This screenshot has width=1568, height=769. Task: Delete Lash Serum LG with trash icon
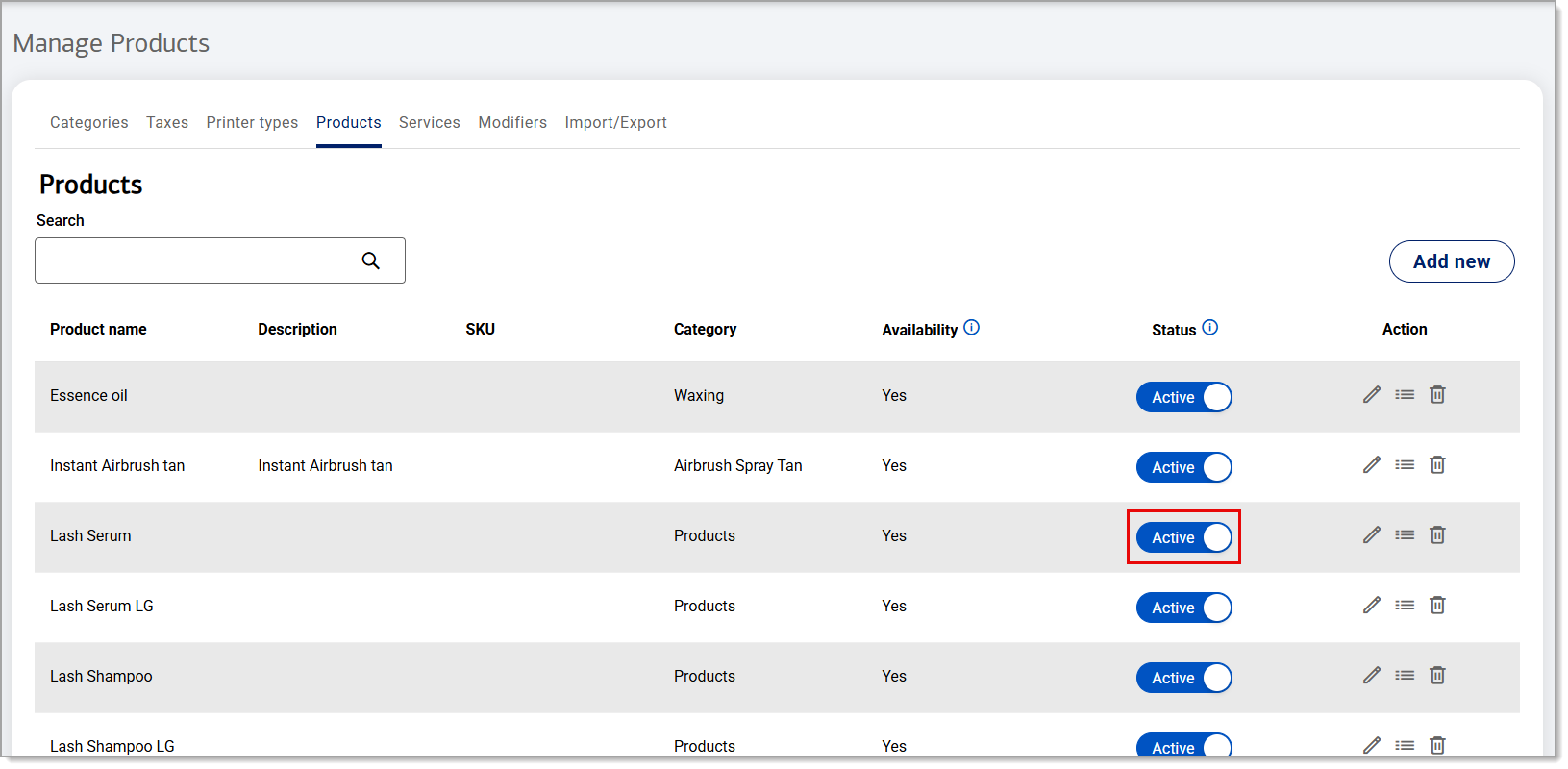point(1437,606)
